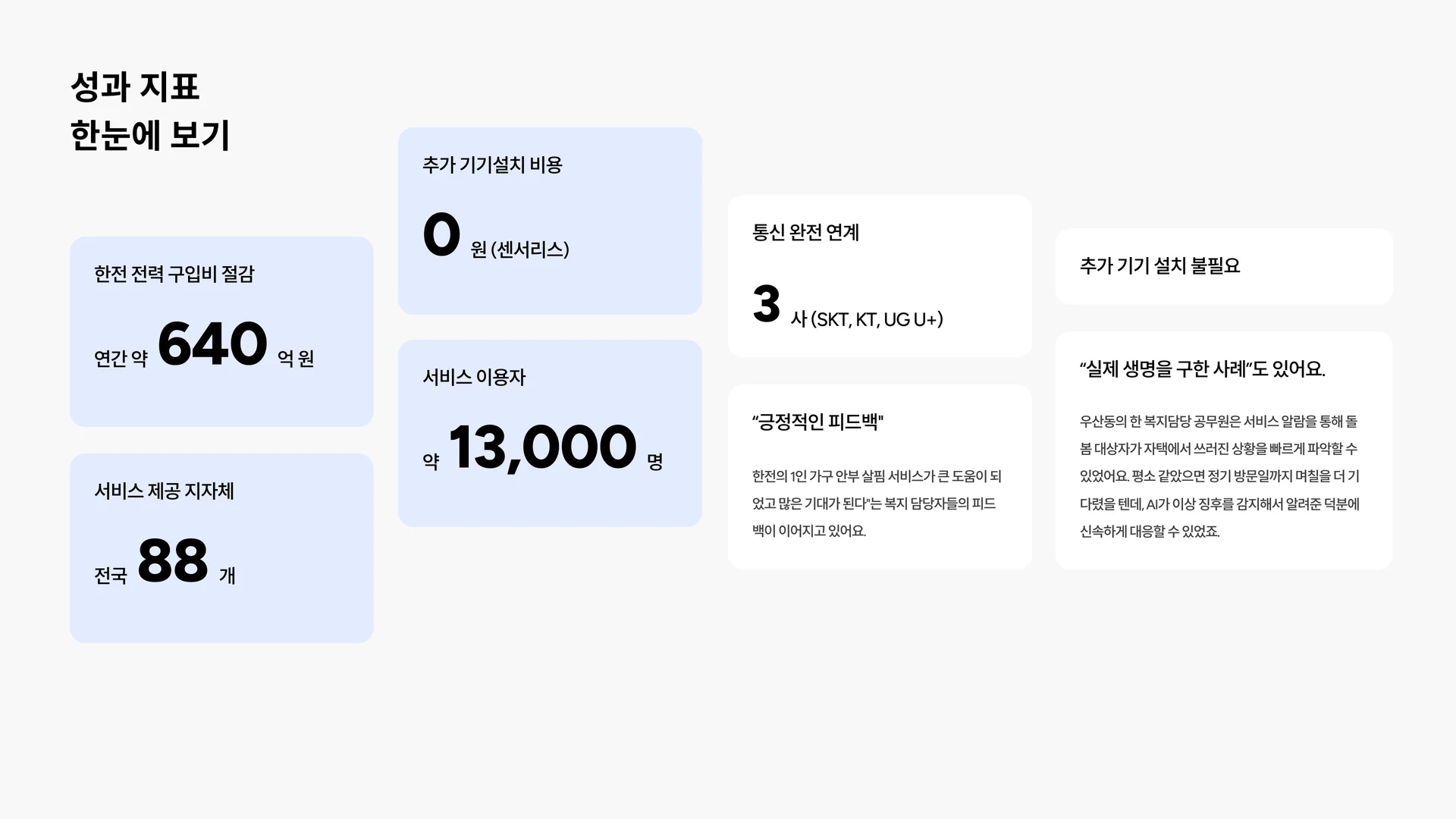1456x819 pixels.
Task: Click the feedback paragraph starting "한전의 1인 가구"
Action: [x=877, y=504]
